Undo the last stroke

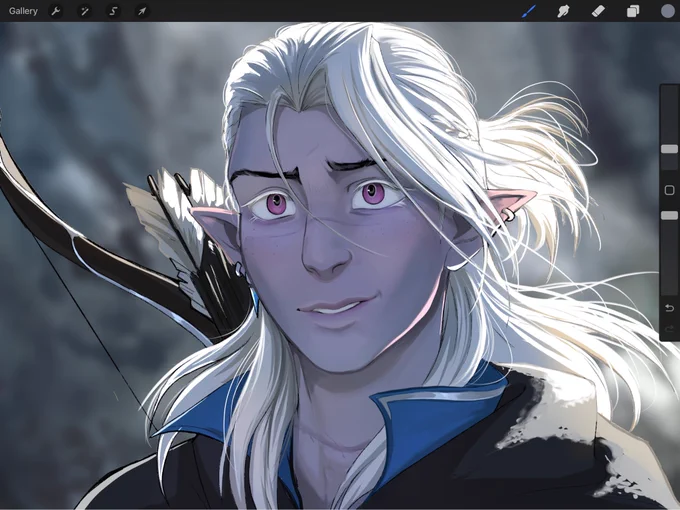pos(669,308)
